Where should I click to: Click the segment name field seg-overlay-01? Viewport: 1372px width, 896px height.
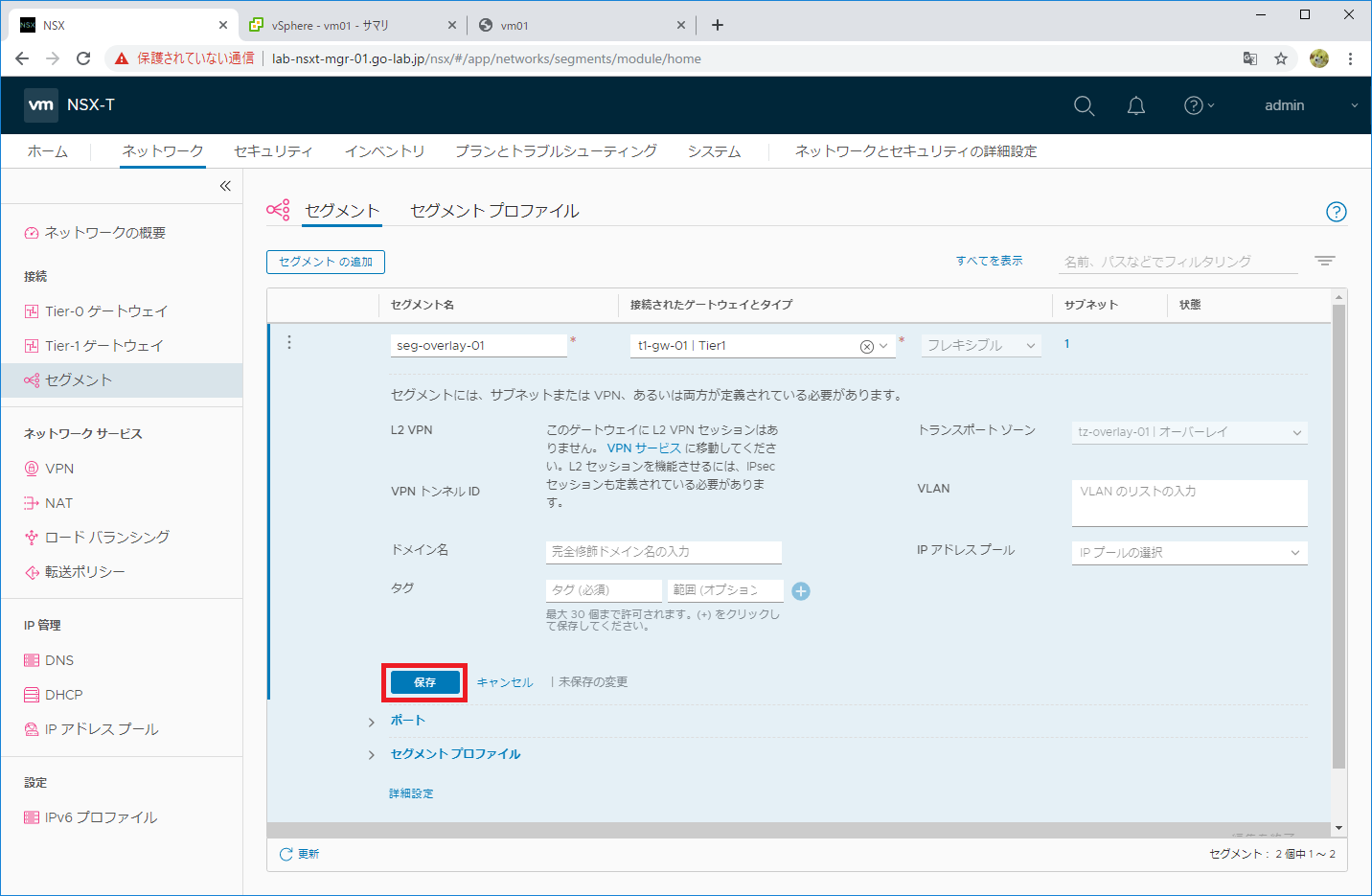479,346
